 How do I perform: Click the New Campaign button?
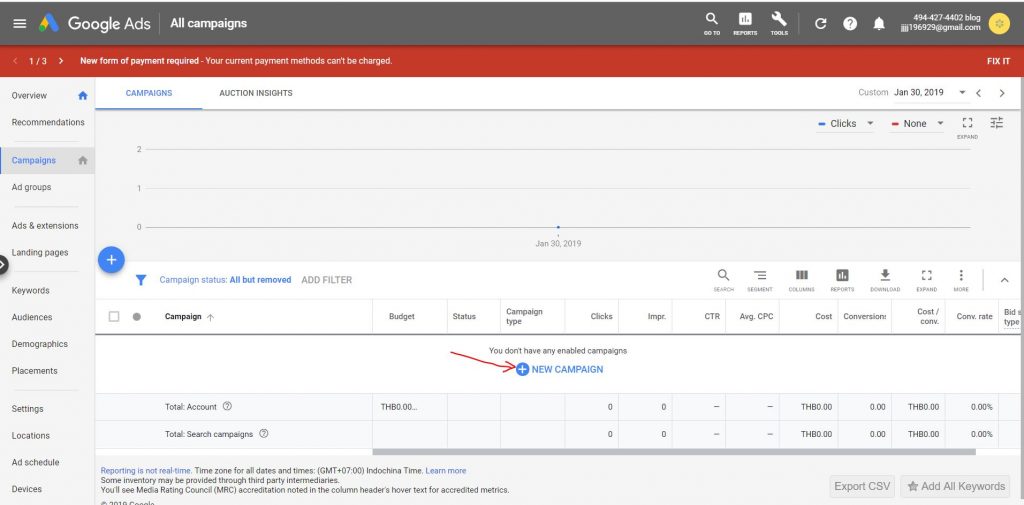[560, 369]
